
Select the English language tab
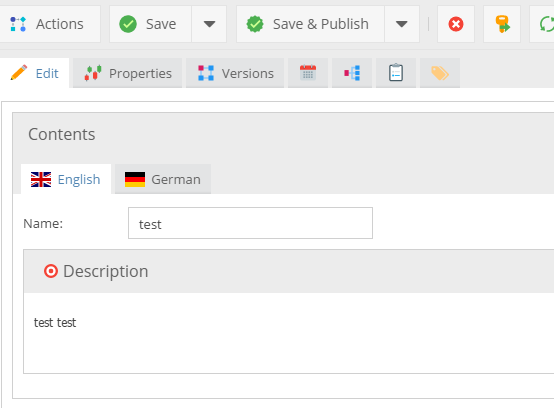coord(66,179)
